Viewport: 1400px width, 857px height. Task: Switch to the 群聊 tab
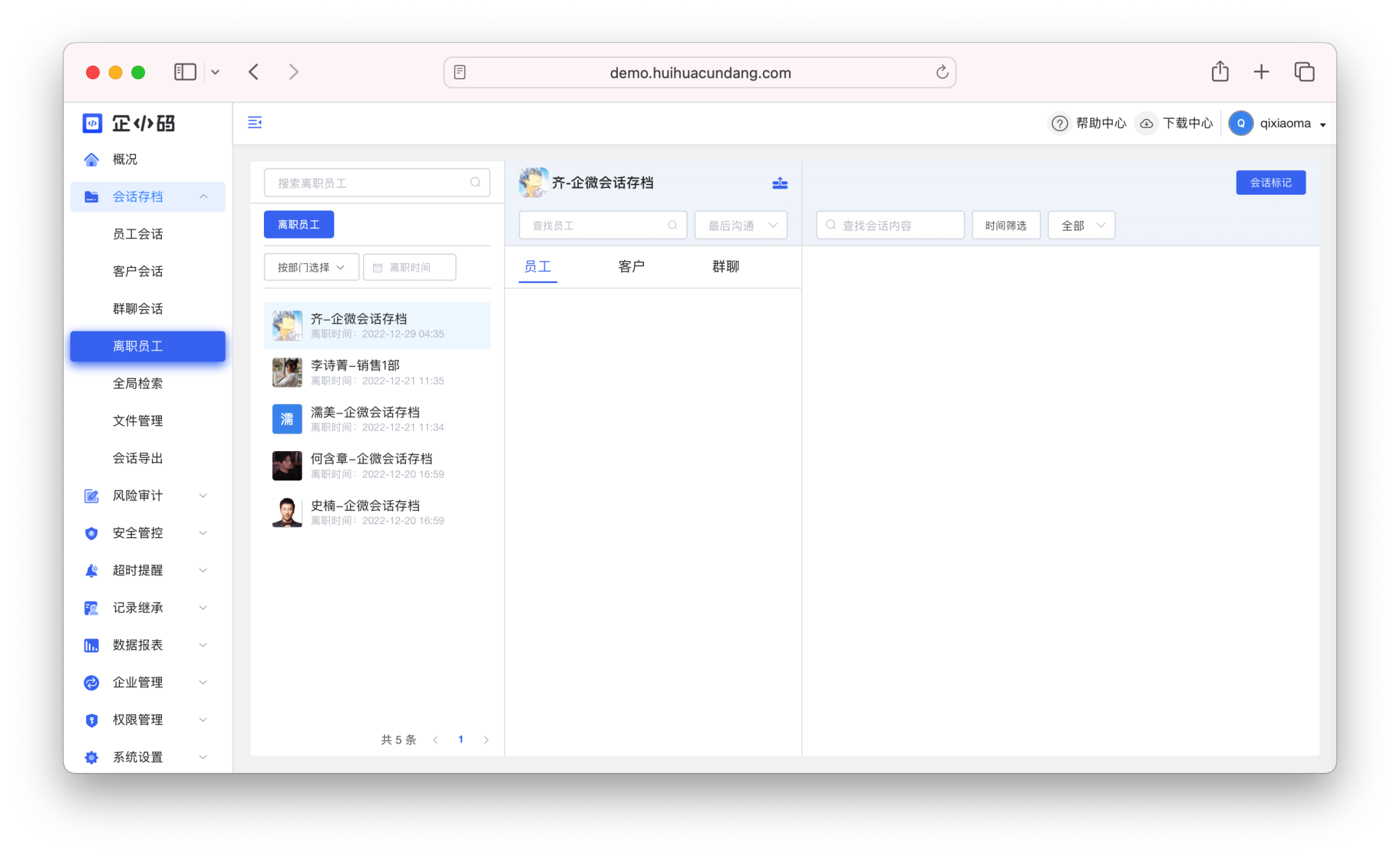click(725, 267)
